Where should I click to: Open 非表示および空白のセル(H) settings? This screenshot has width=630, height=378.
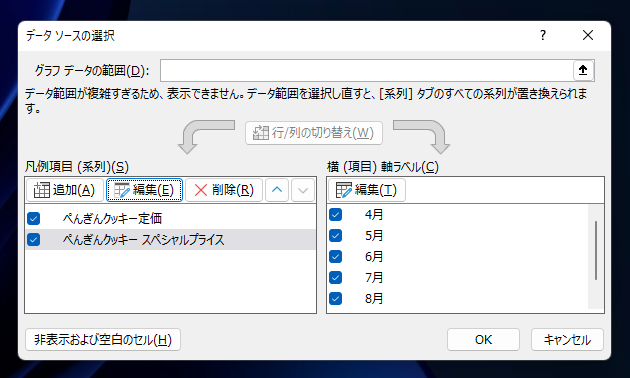pyautogui.click(x=103, y=340)
